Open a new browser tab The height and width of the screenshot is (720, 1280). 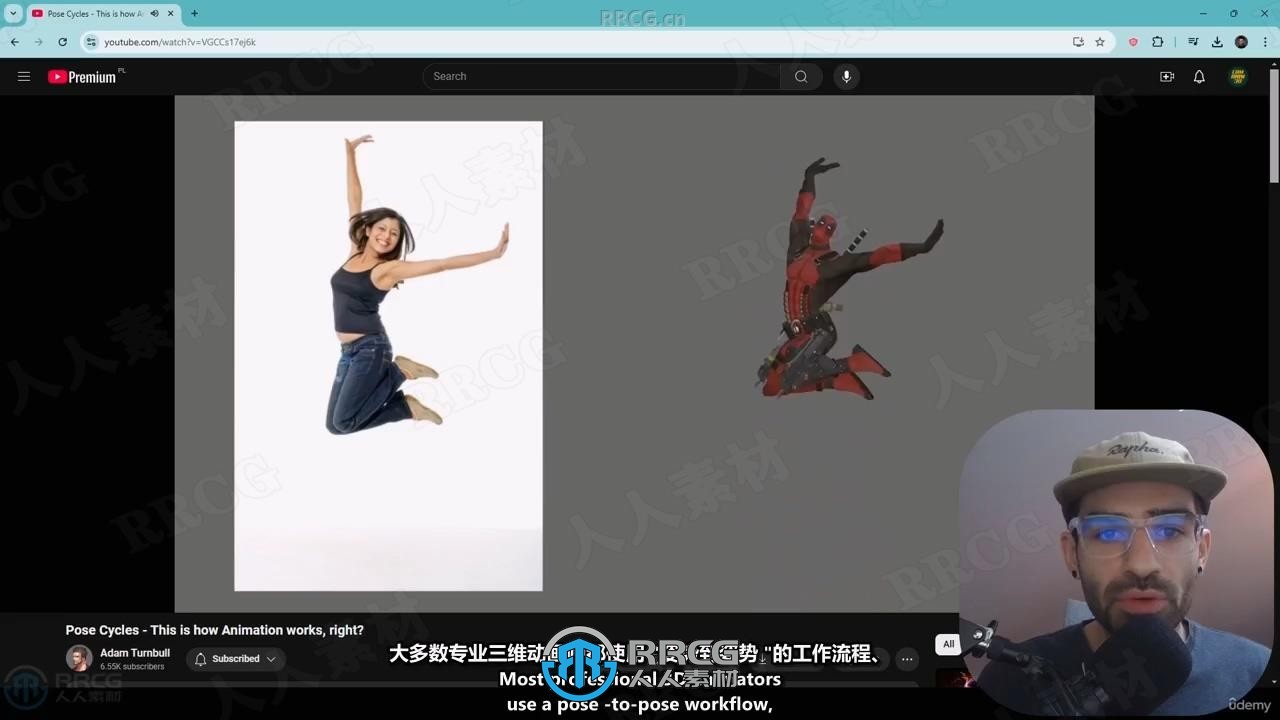[194, 14]
